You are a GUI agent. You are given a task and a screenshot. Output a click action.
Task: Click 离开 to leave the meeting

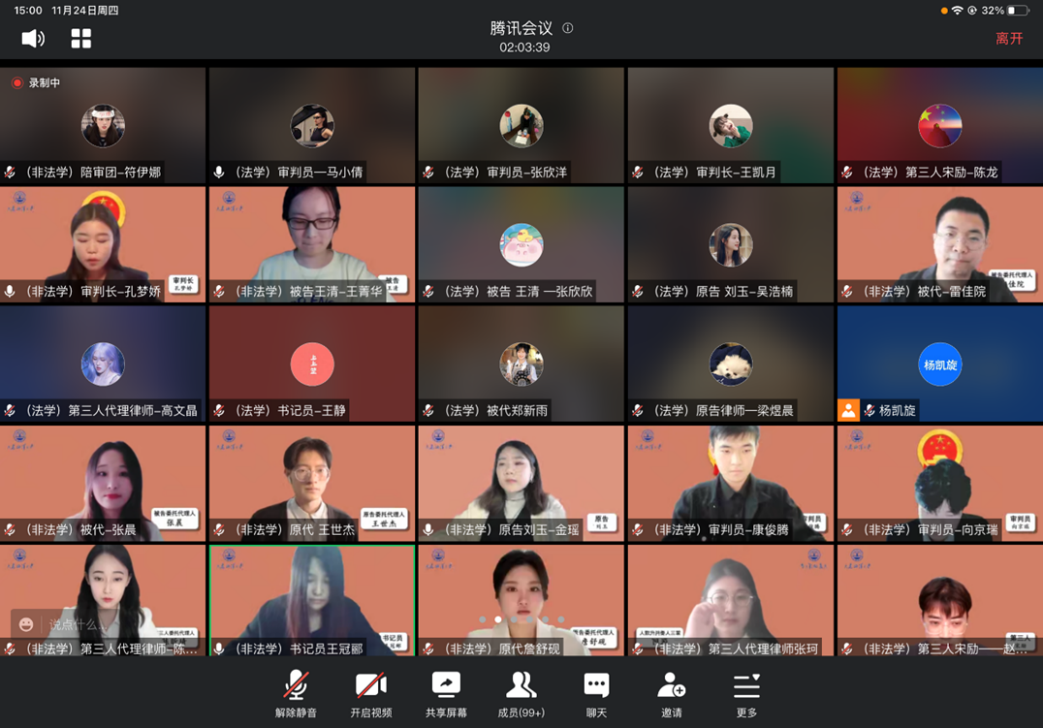coord(1009,38)
